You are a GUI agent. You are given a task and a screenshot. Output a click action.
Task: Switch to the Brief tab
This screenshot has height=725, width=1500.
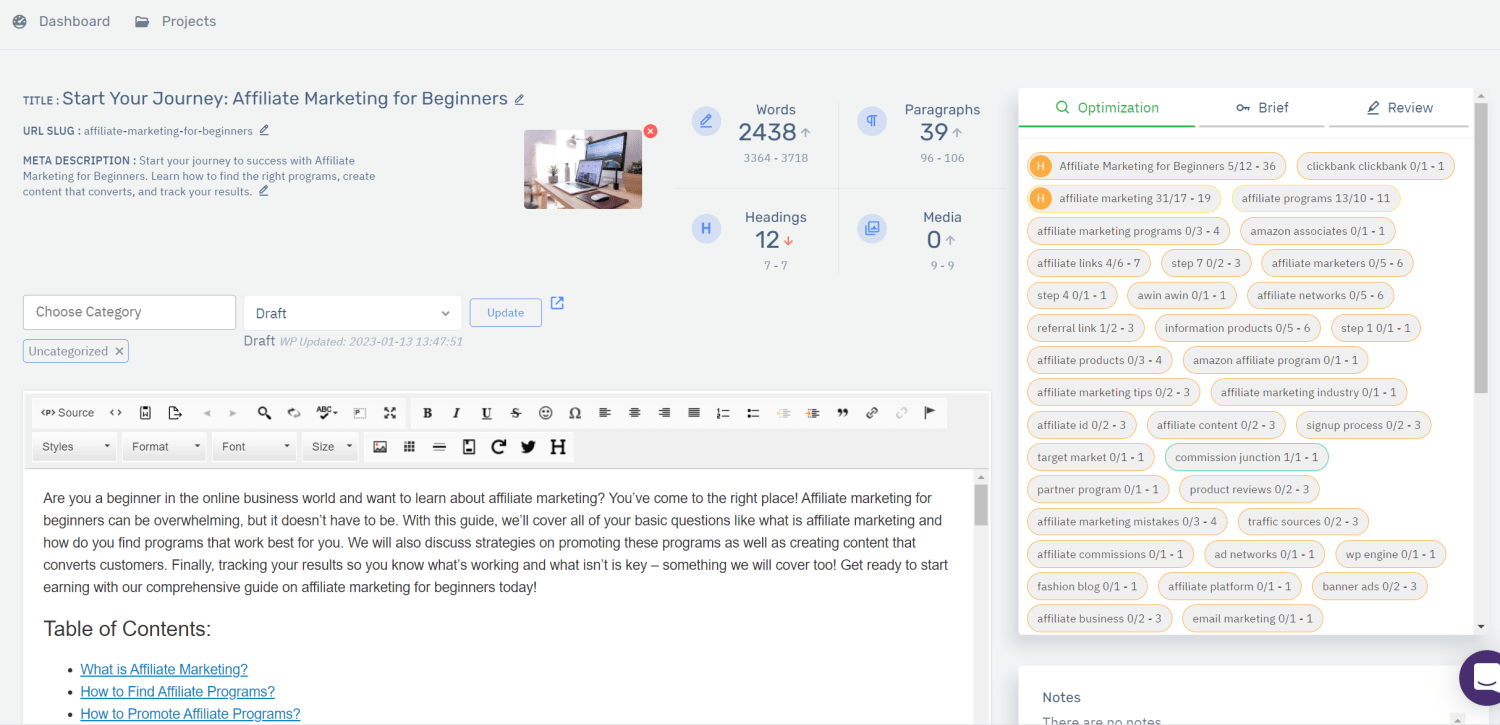point(1262,108)
